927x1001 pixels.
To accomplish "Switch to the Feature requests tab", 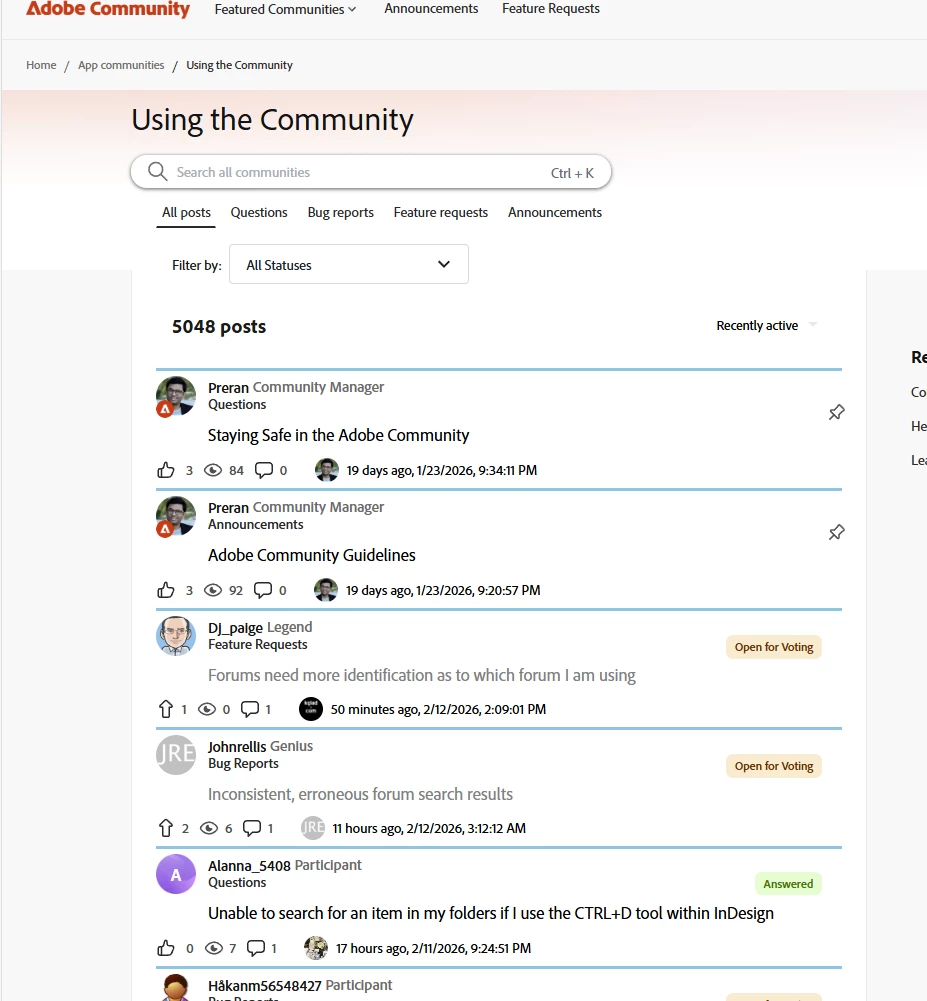I will [x=441, y=213].
